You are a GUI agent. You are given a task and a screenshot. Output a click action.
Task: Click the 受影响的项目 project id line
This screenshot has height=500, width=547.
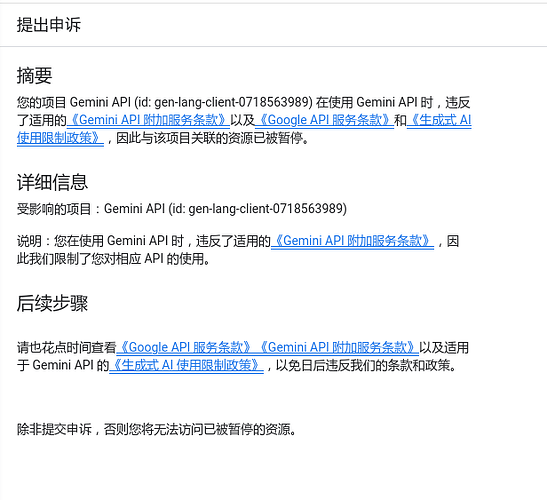pyautogui.click(x=182, y=209)
